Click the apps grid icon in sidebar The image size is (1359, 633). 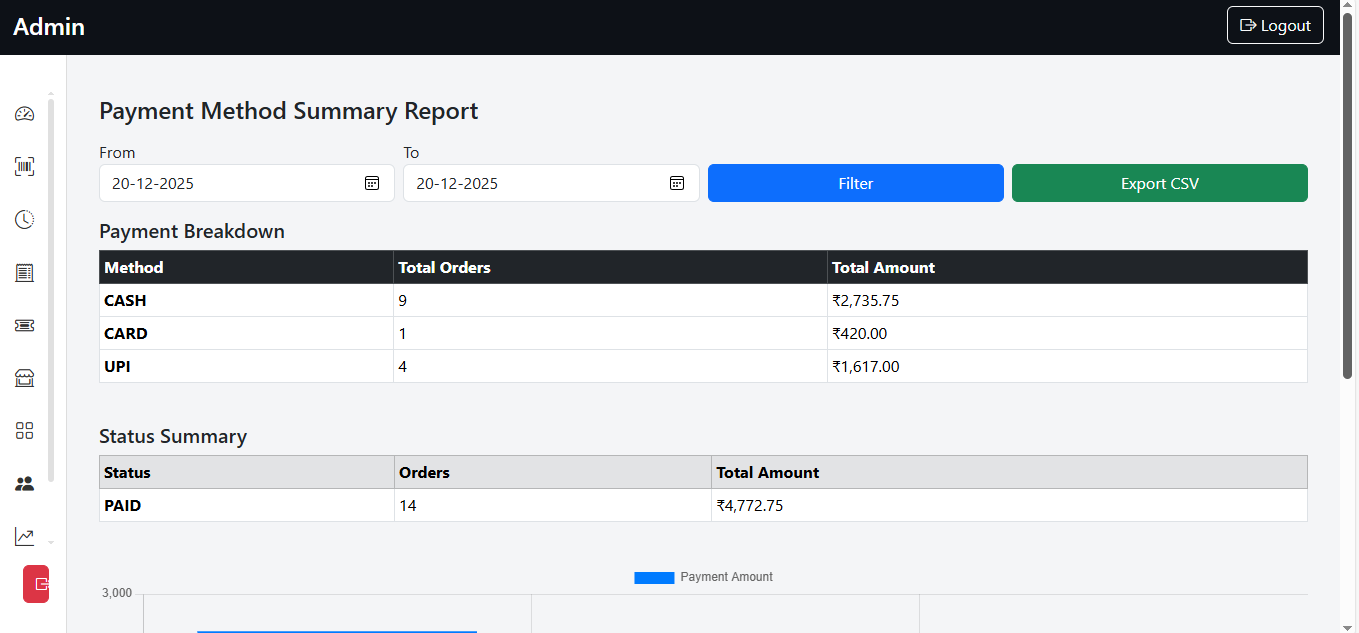click(24, 431)
